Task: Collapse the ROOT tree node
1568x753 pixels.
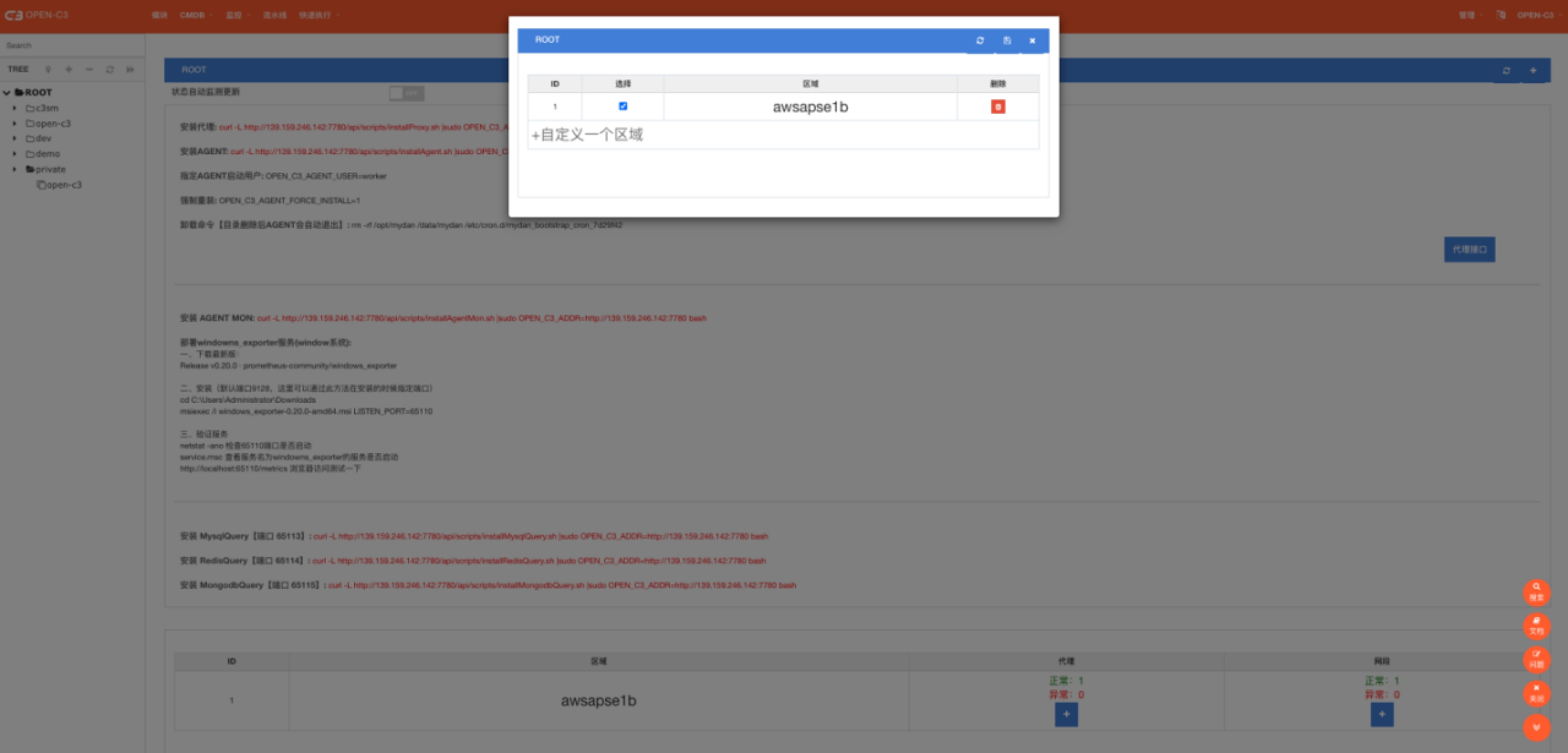Action: pyautogui.click(x=7, y=92)
